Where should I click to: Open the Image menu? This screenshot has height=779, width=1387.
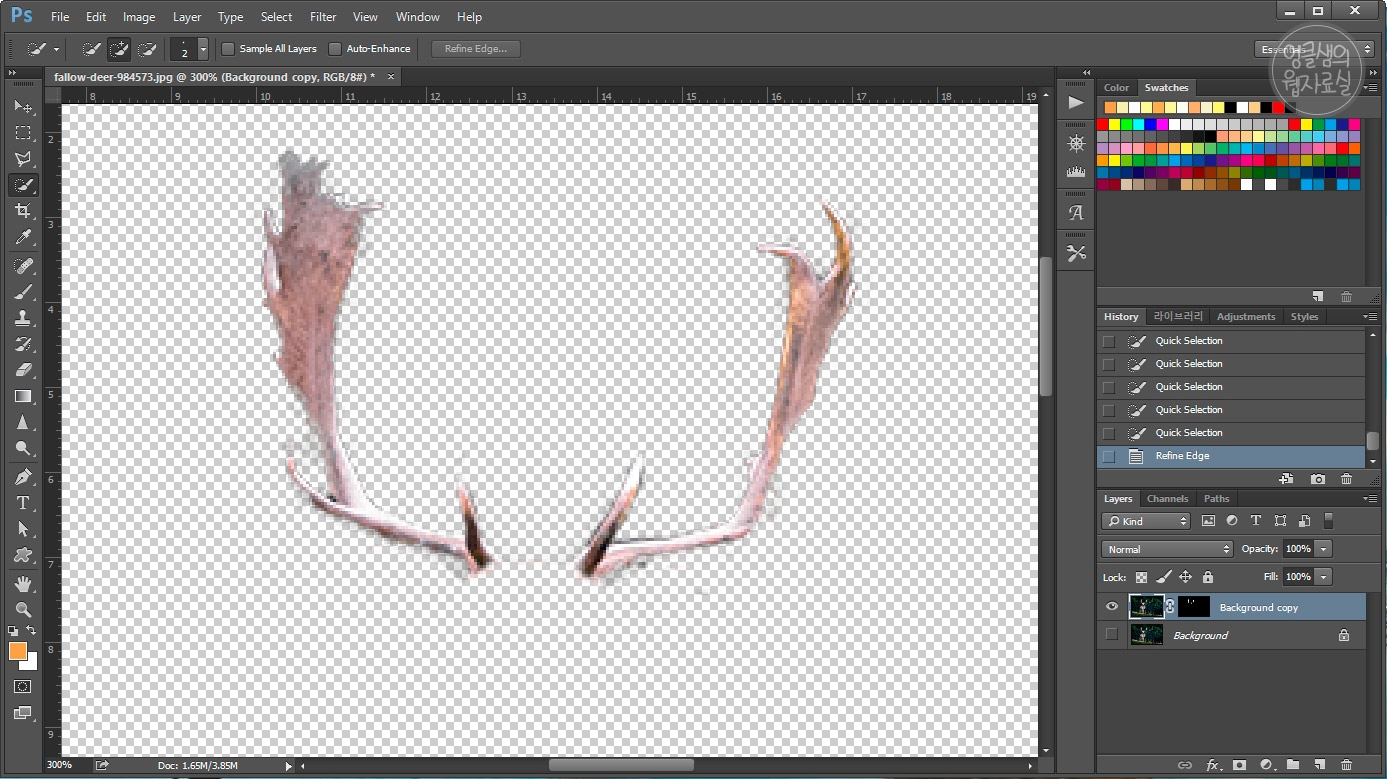[x=139, y=17]
